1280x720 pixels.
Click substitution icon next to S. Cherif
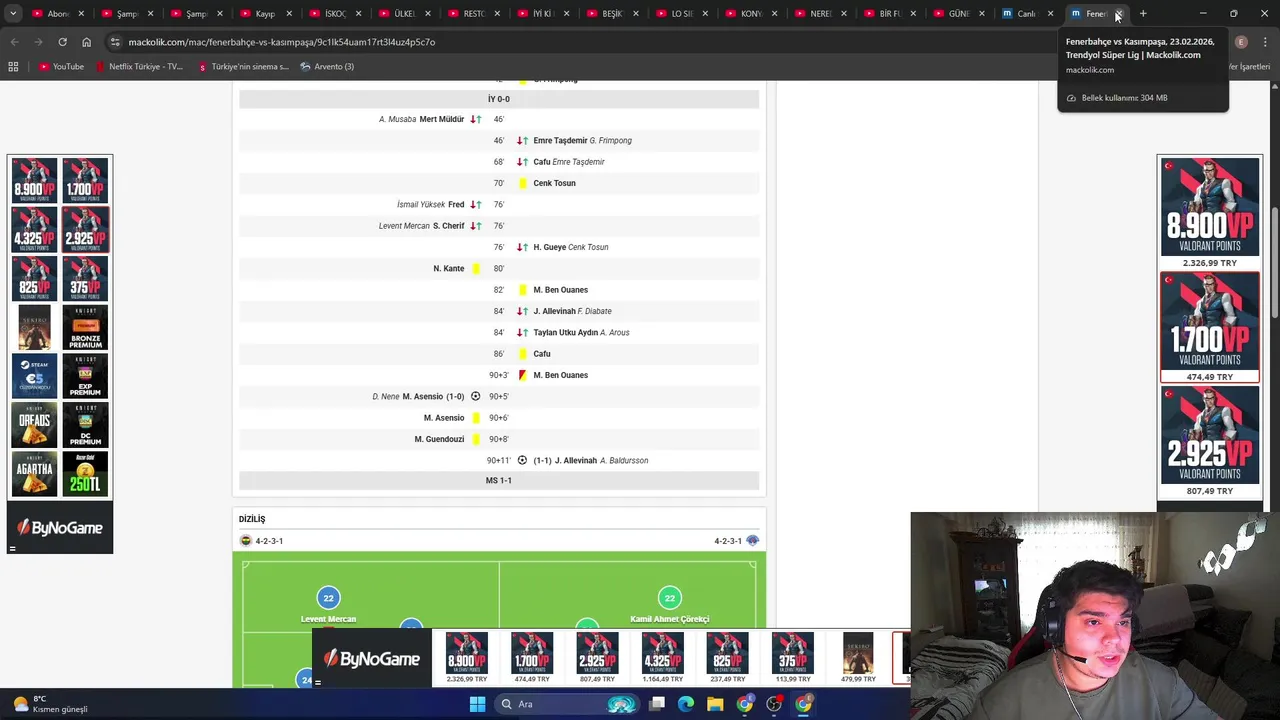[476, 226]
